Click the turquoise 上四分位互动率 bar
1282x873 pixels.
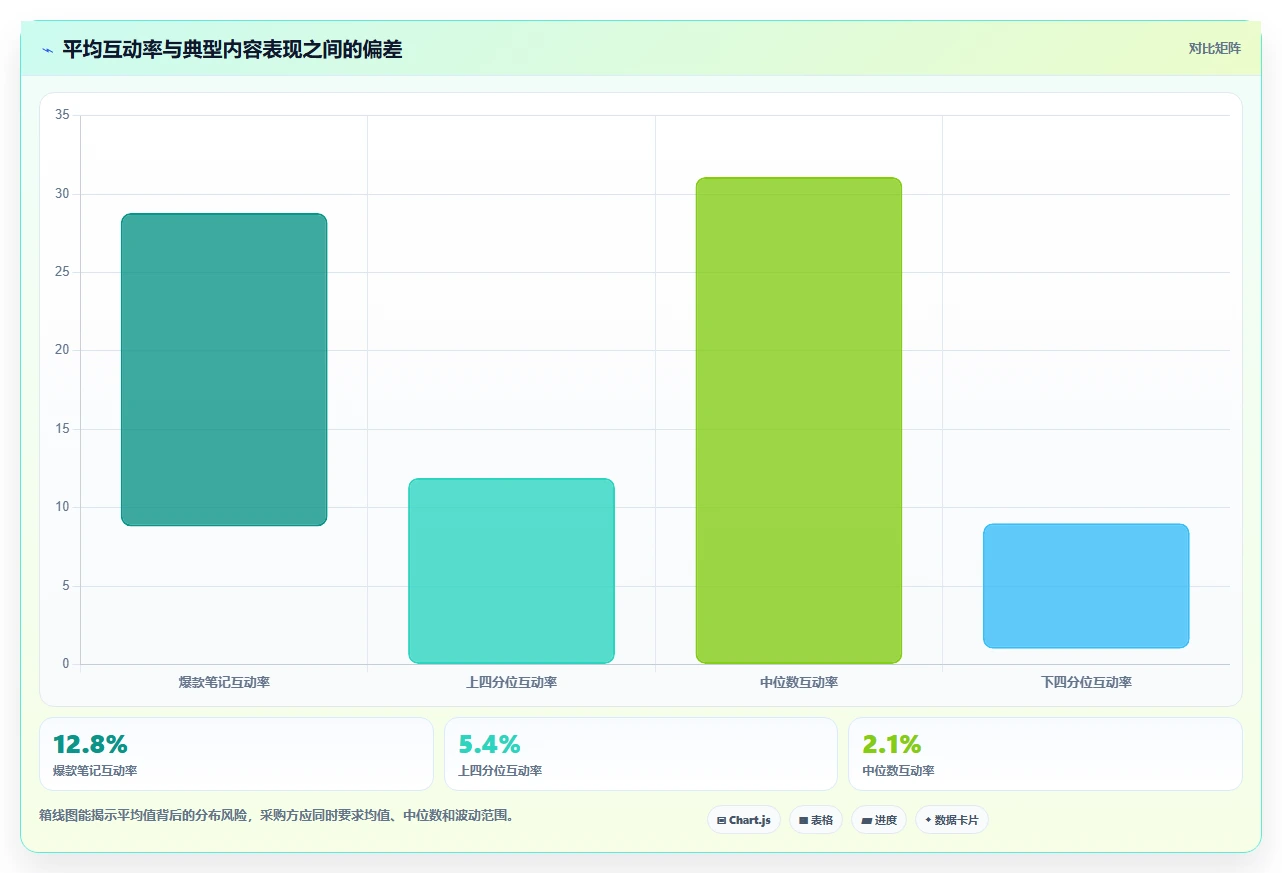pyautogui.click(x=511, y=571)
